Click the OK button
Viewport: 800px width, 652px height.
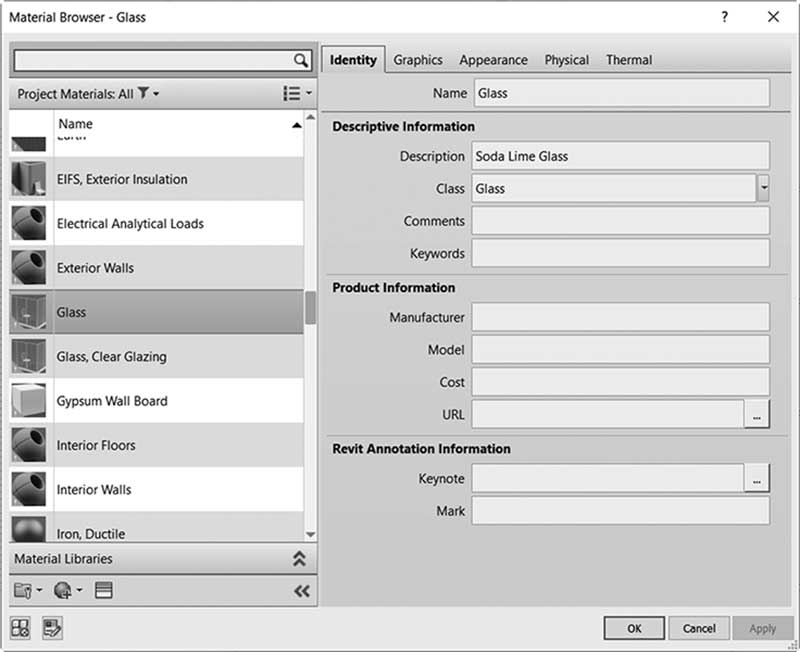(634, 628)
